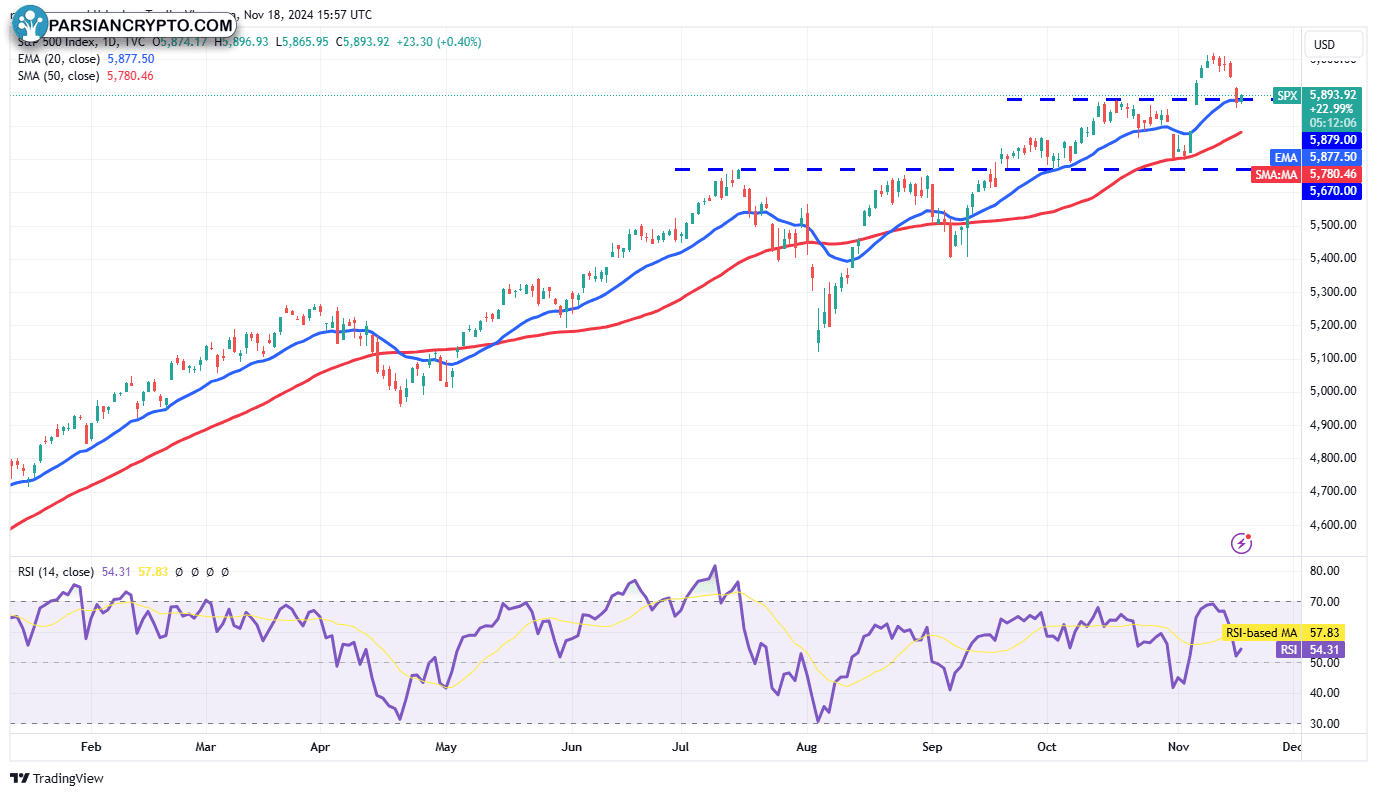Click the red 5,780.46 axis value

(x=1332, y=174)
